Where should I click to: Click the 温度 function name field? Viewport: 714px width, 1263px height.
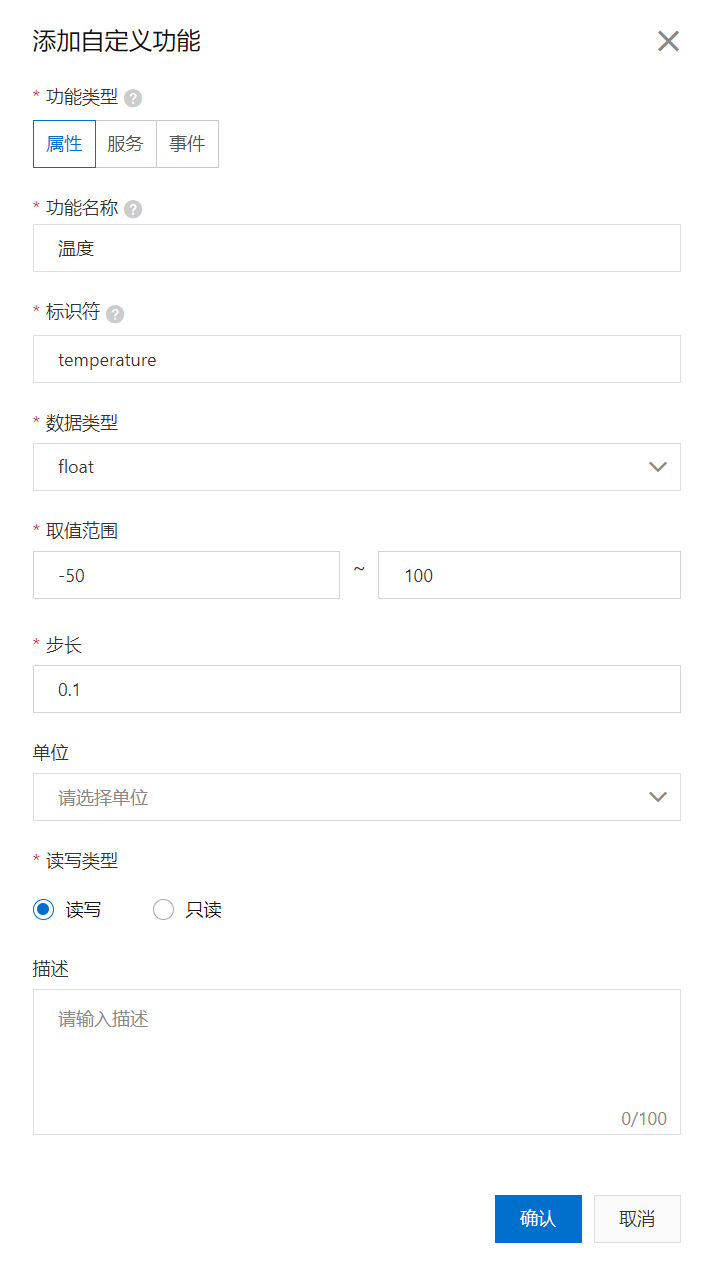(356, 248)
